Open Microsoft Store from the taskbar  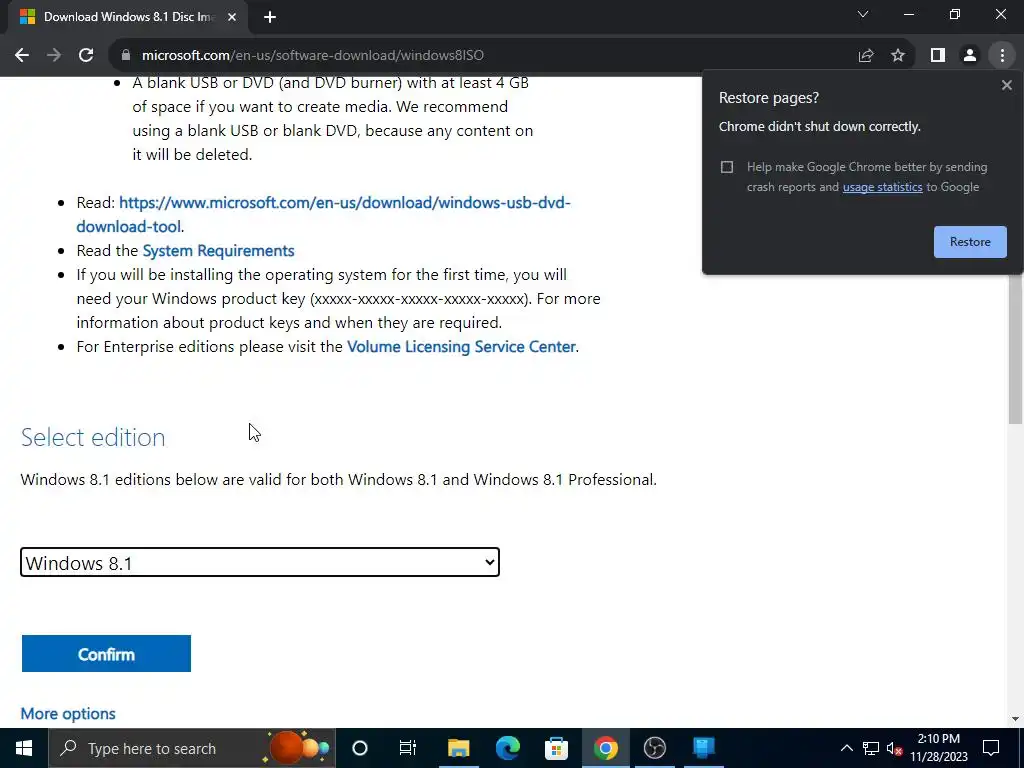click(556, 748)
